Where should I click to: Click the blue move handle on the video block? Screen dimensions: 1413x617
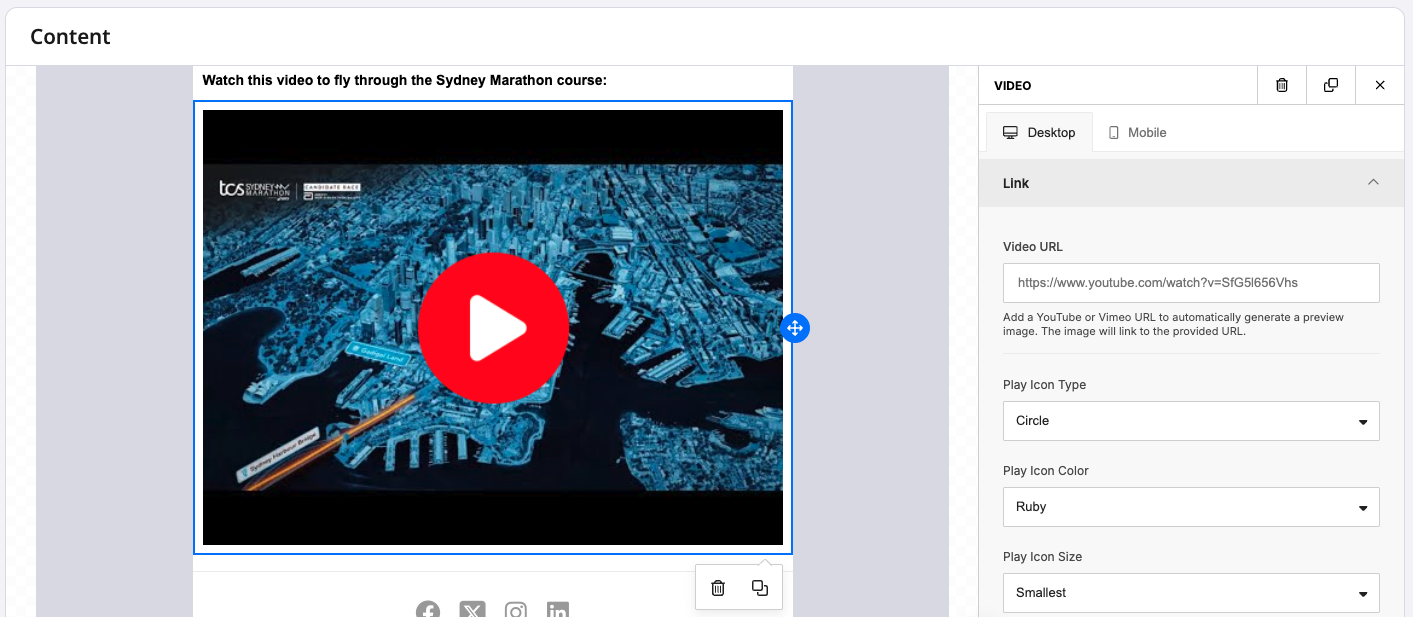click(x=794, y=328)
